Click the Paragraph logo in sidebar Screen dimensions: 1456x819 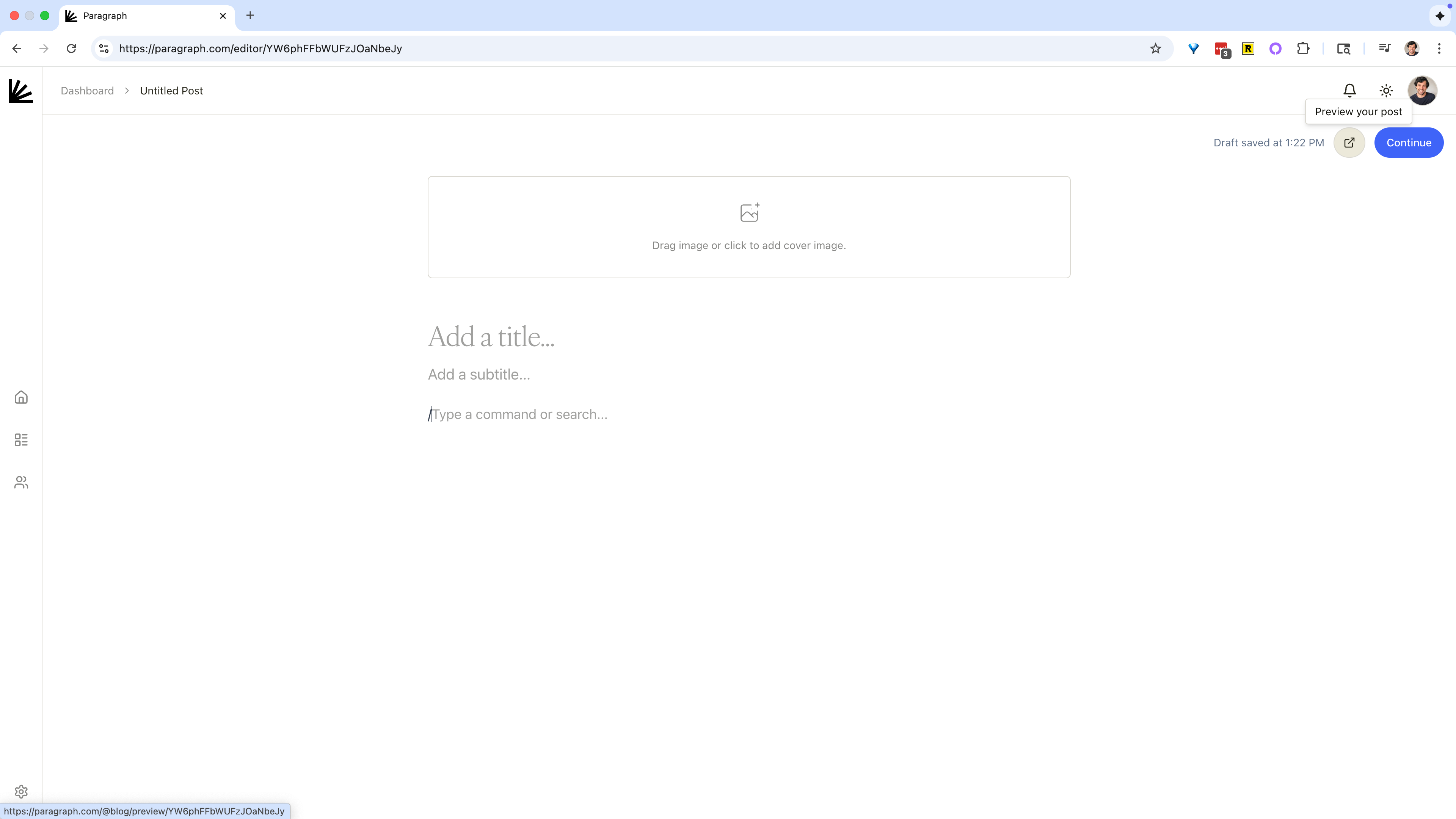[x=21, y=91]
